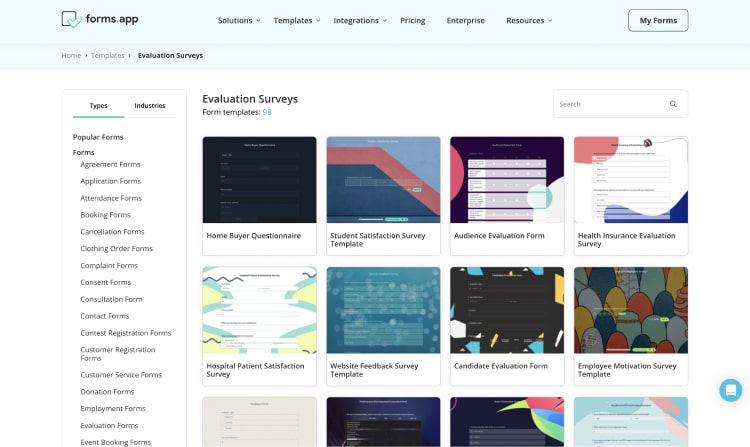Viewport: 750px width, 447px height.
Task: Open the Audience Evaluation Form thumbnail
Action: point(507,180)
